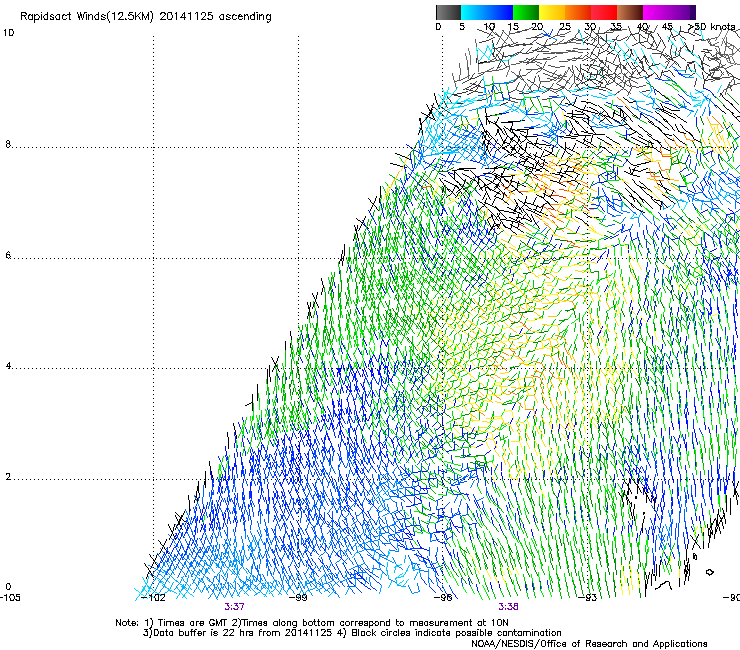Click the legend label '25'
Image resolution: width=740 pixels, height=650 pixels.
coord(565,27)
